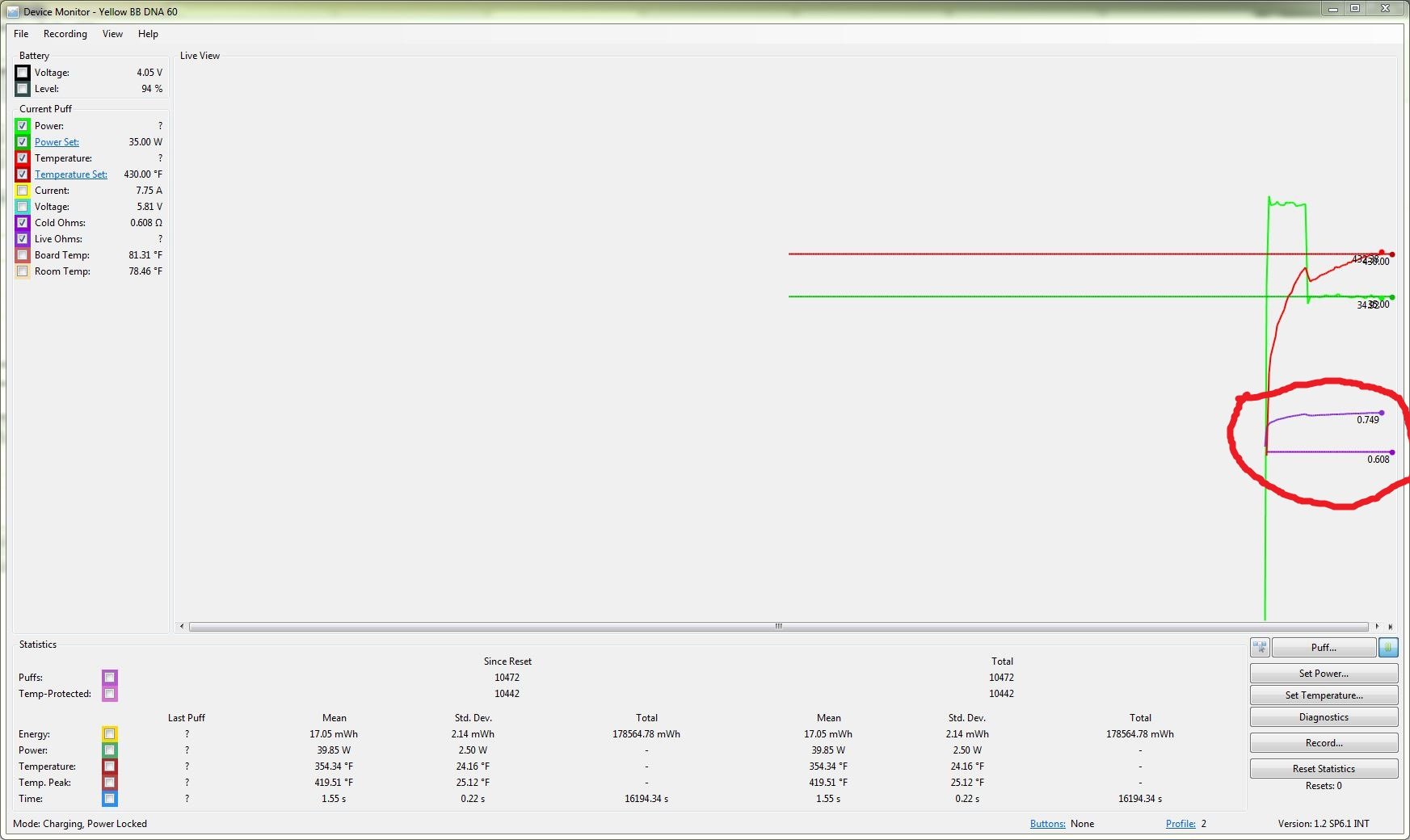This screenshot has height=840, width=1410.
Task: Enable the Current graph checkbox
Action: (23, 190)
